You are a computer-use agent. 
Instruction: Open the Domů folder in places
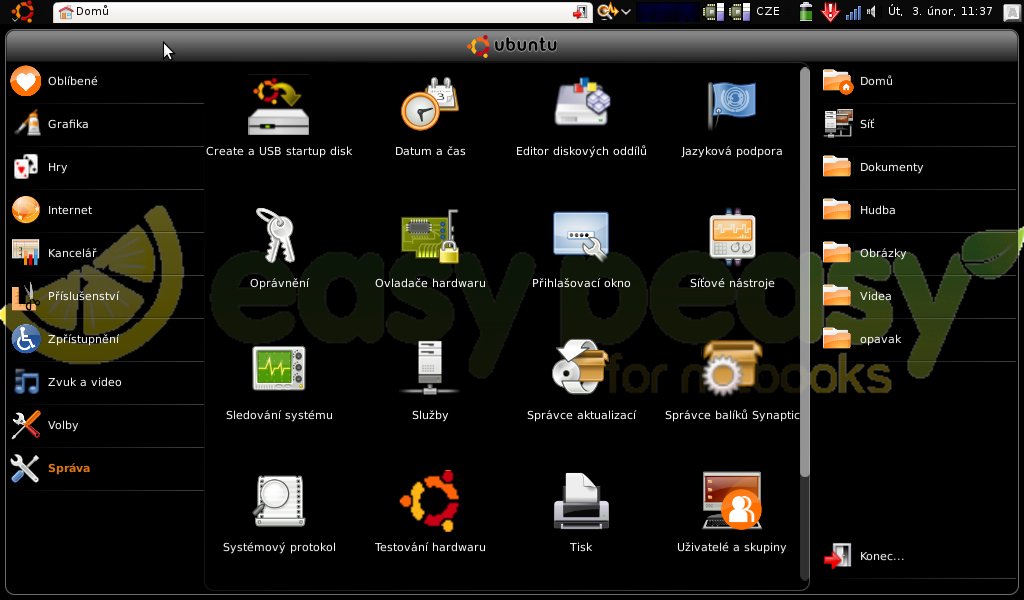(919, 81)
